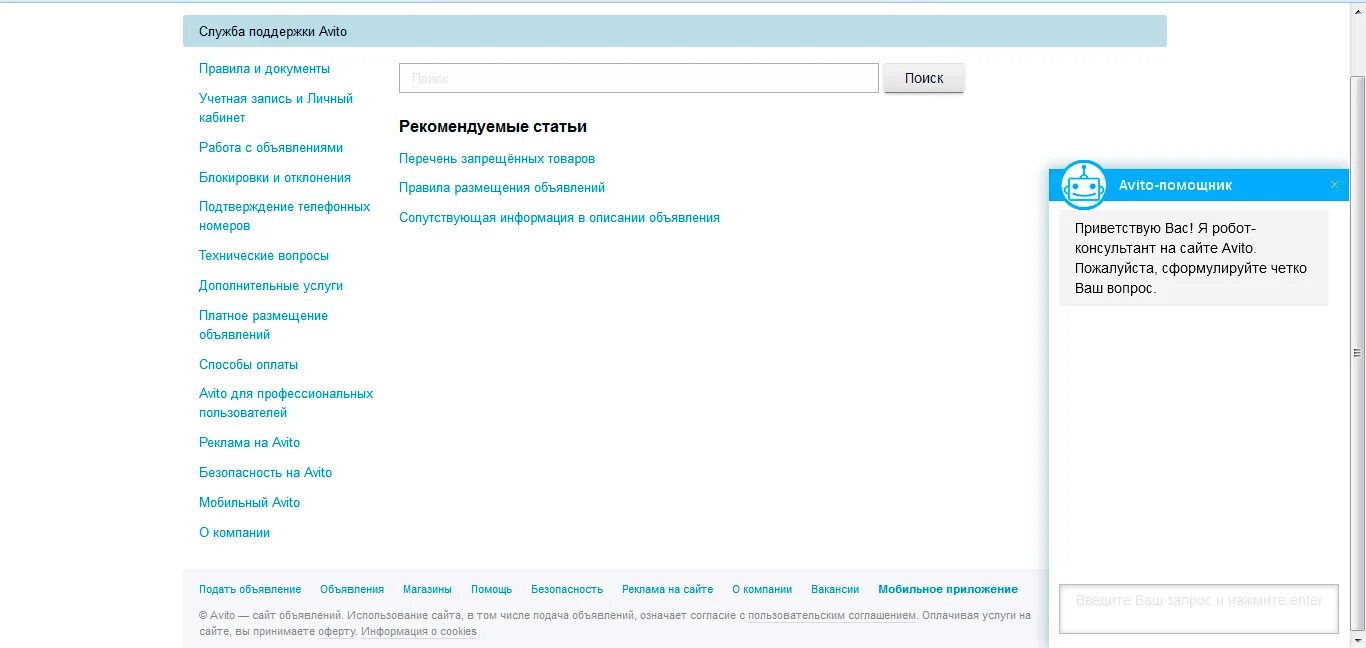Open Правила и документы section
This screenshot has height=648, width=1366.
tap(264, 69)
